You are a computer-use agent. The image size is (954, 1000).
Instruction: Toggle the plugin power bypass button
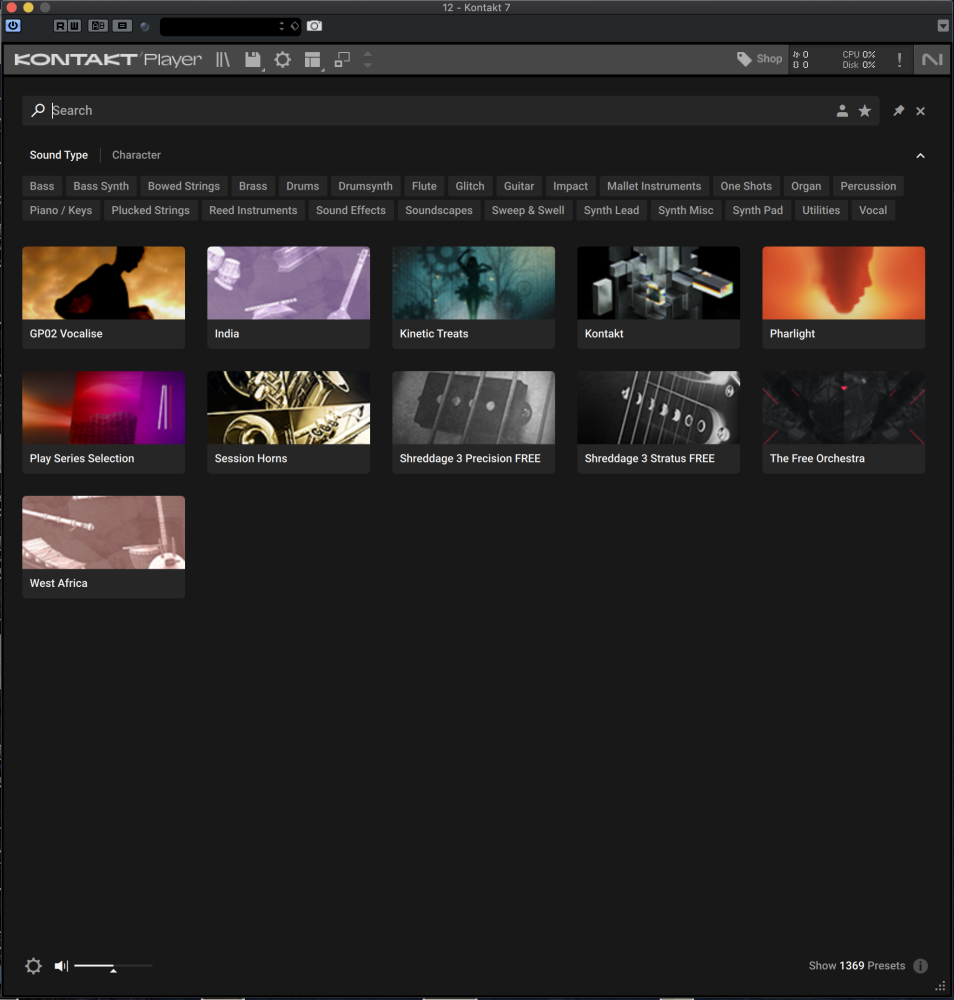click(13, 26)
